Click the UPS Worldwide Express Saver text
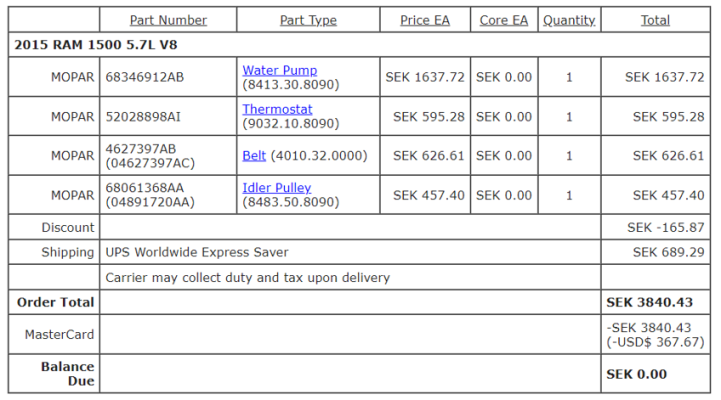This screenshot has height=400, width=721. [197, 252]
